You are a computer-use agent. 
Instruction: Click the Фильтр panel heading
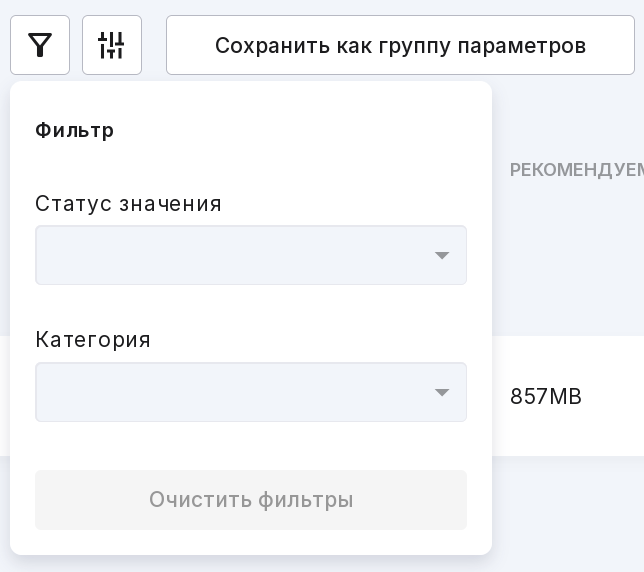click(x=74, y=131)
